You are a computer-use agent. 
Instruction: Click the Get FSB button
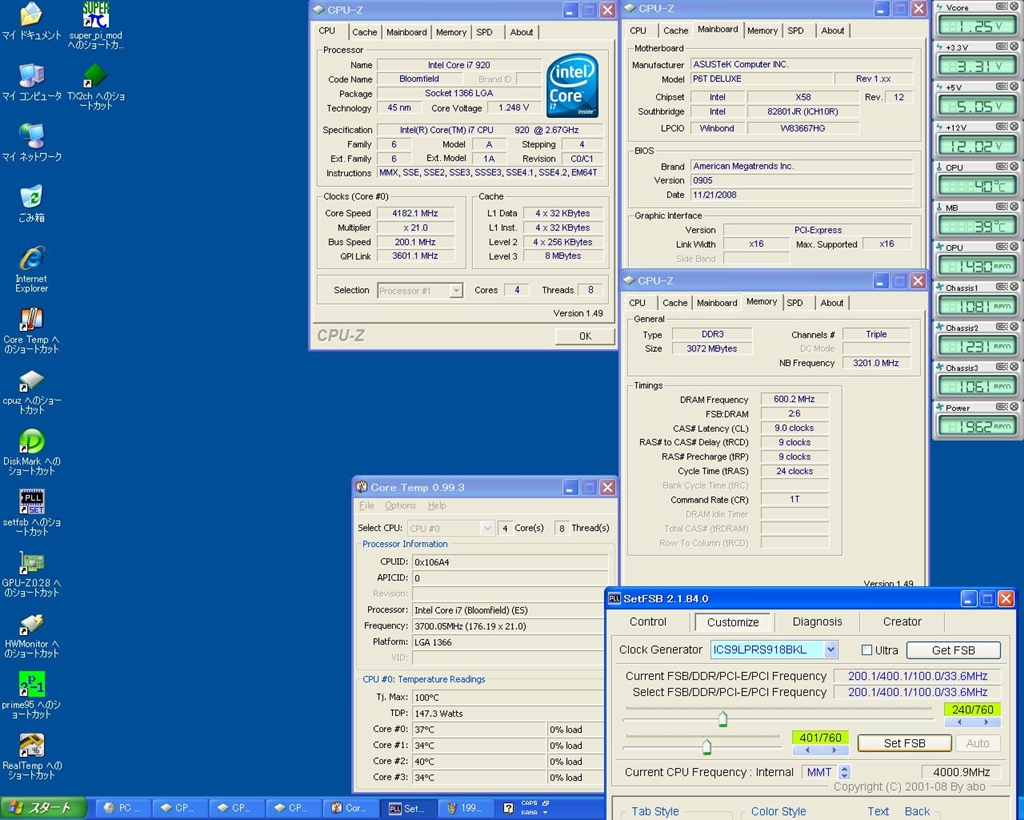coord(953,650)
